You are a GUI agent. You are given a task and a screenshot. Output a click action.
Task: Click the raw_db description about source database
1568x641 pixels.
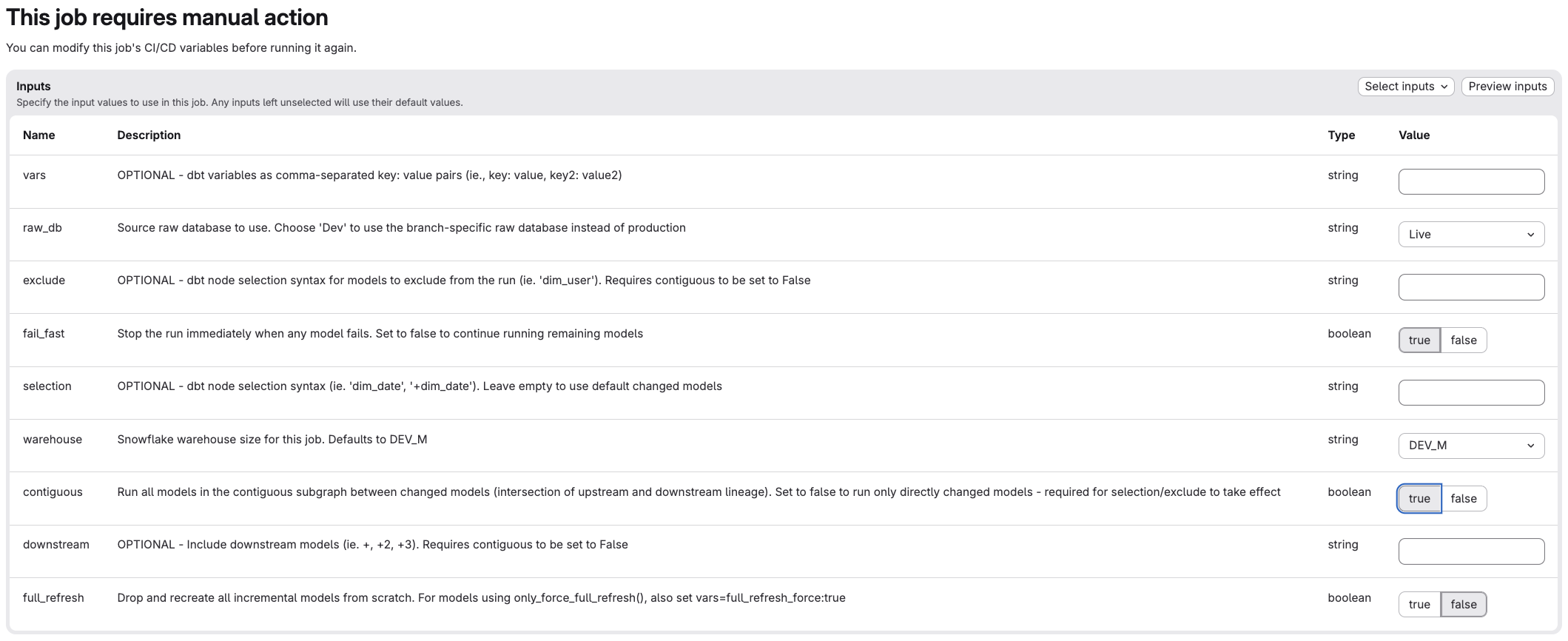point(401,228)
